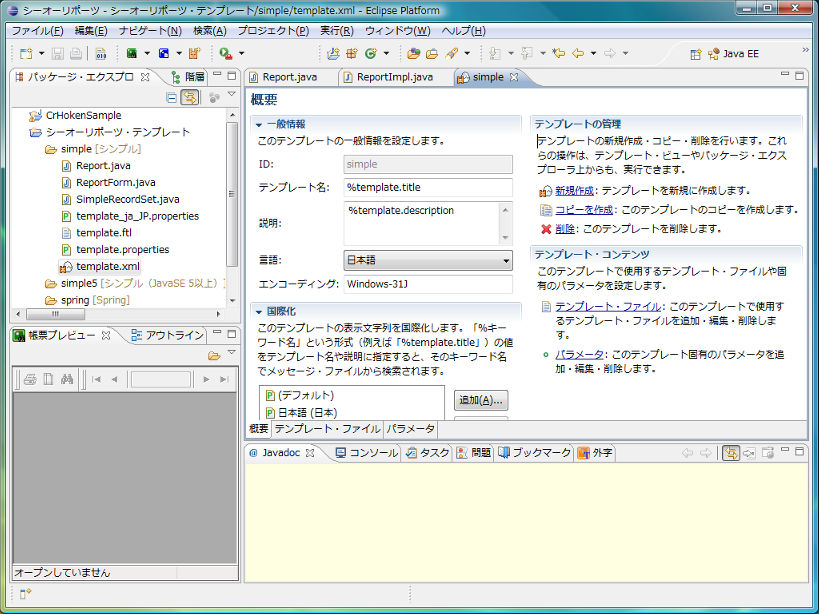Switch to the テンプレート・ファイル page tab
Viewport: 819px width, 614px height.
pos(327,429)
